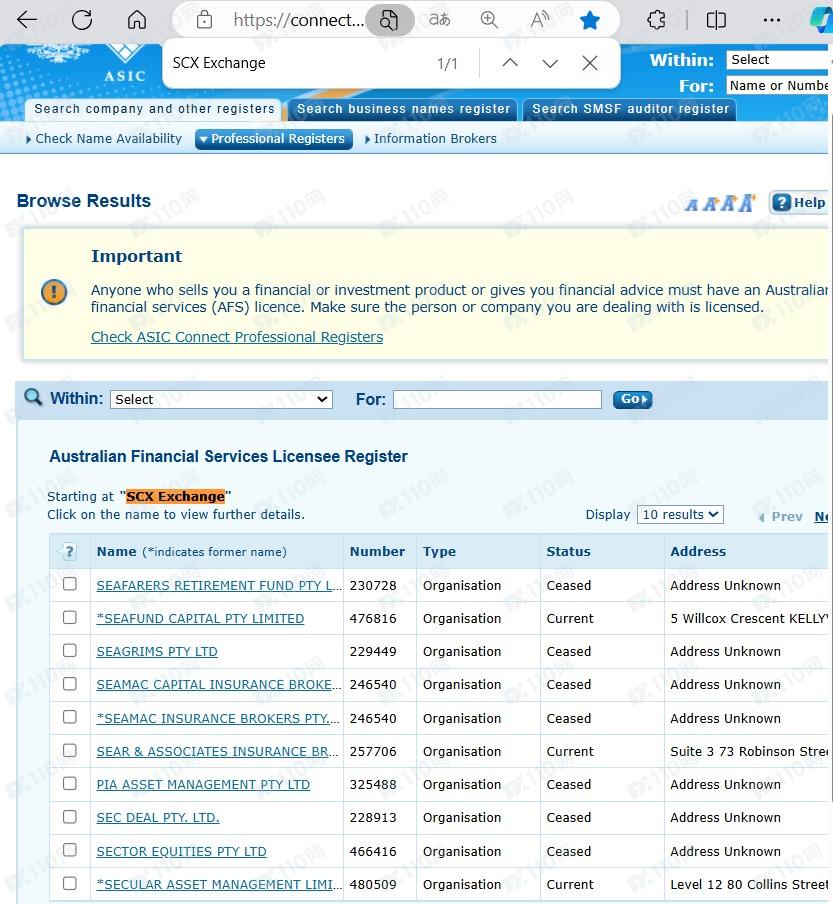
Task: Toggle the blue favorites star
Action: click(590, 21)
